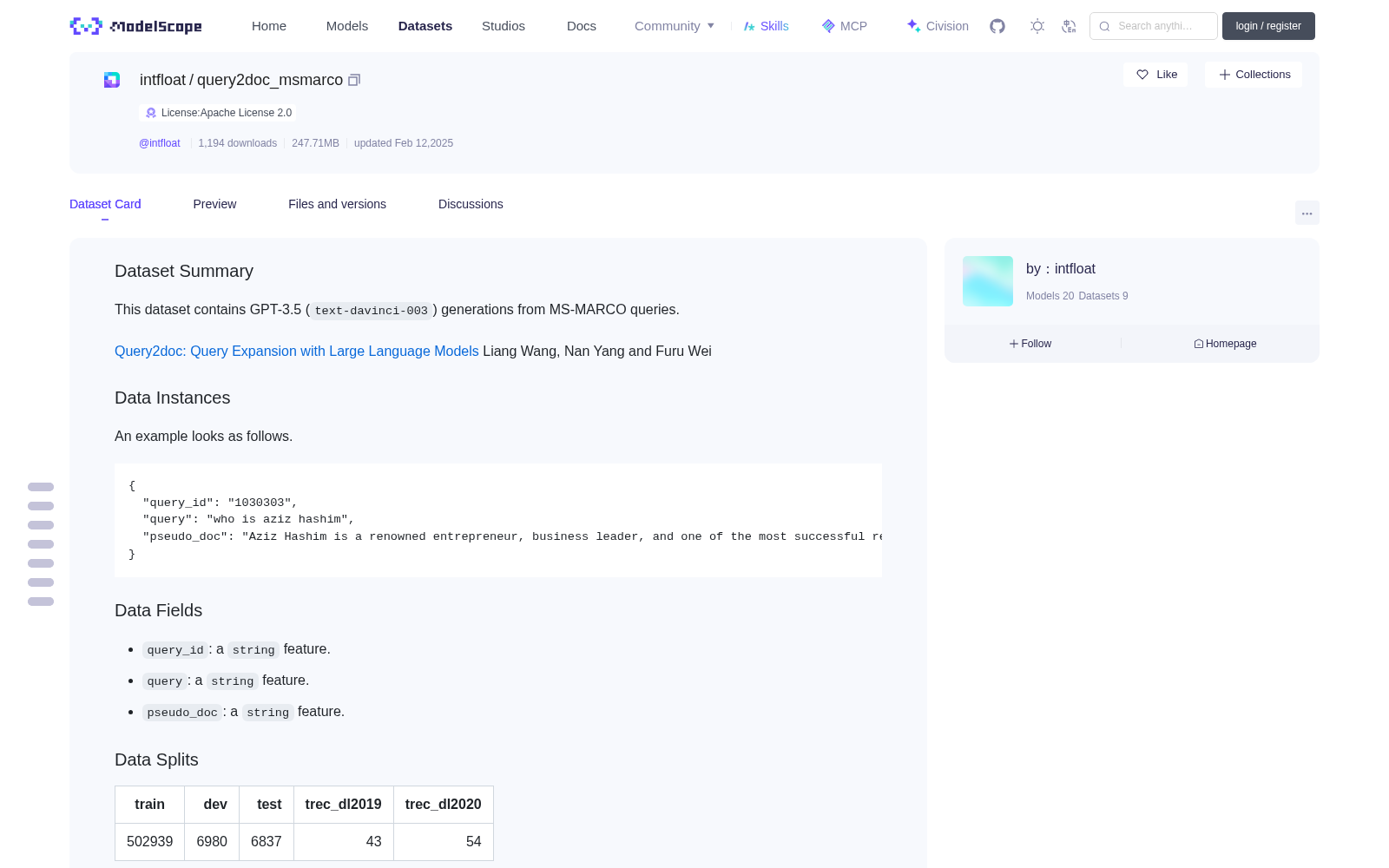Click the heart icon on the Like button
The width and height of the screenshot is (1389, 868).
[x=1142, y=75]
